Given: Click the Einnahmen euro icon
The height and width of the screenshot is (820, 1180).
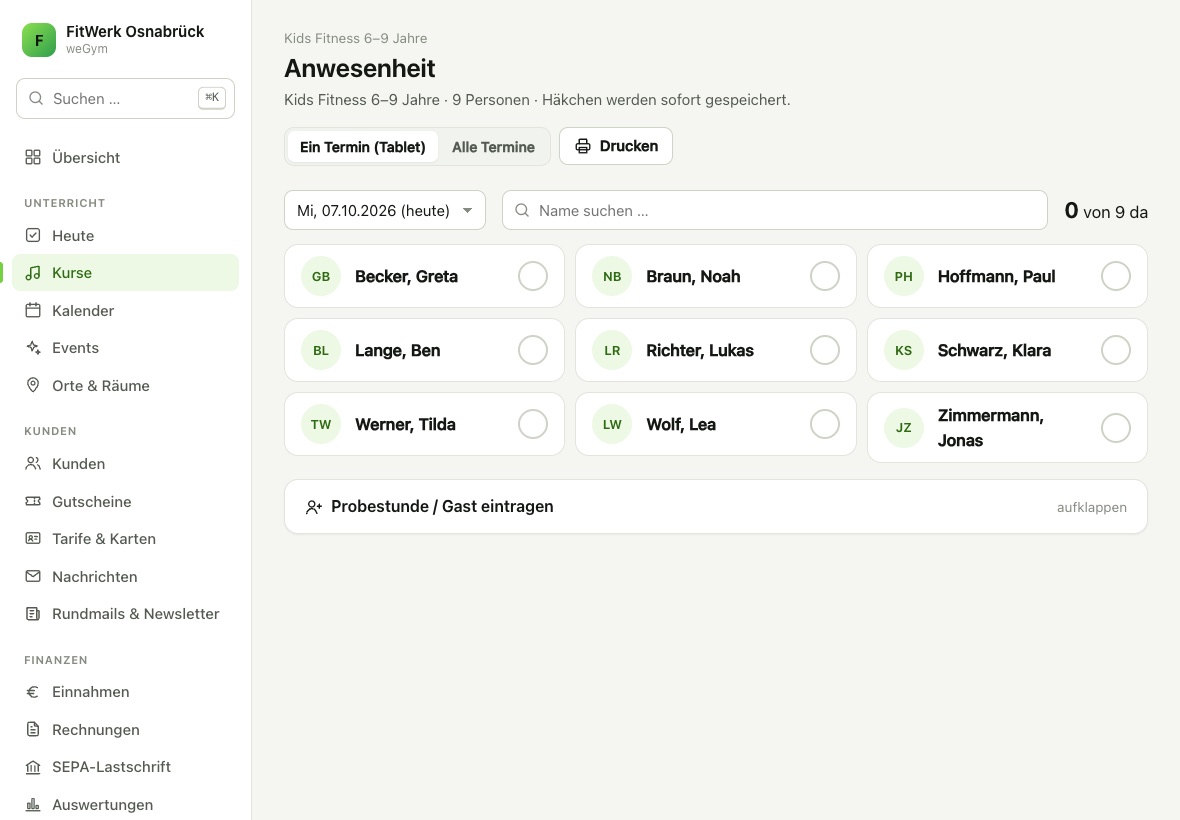Looking at the screenshot, I should pyautogui.click(x=33, y=692).
